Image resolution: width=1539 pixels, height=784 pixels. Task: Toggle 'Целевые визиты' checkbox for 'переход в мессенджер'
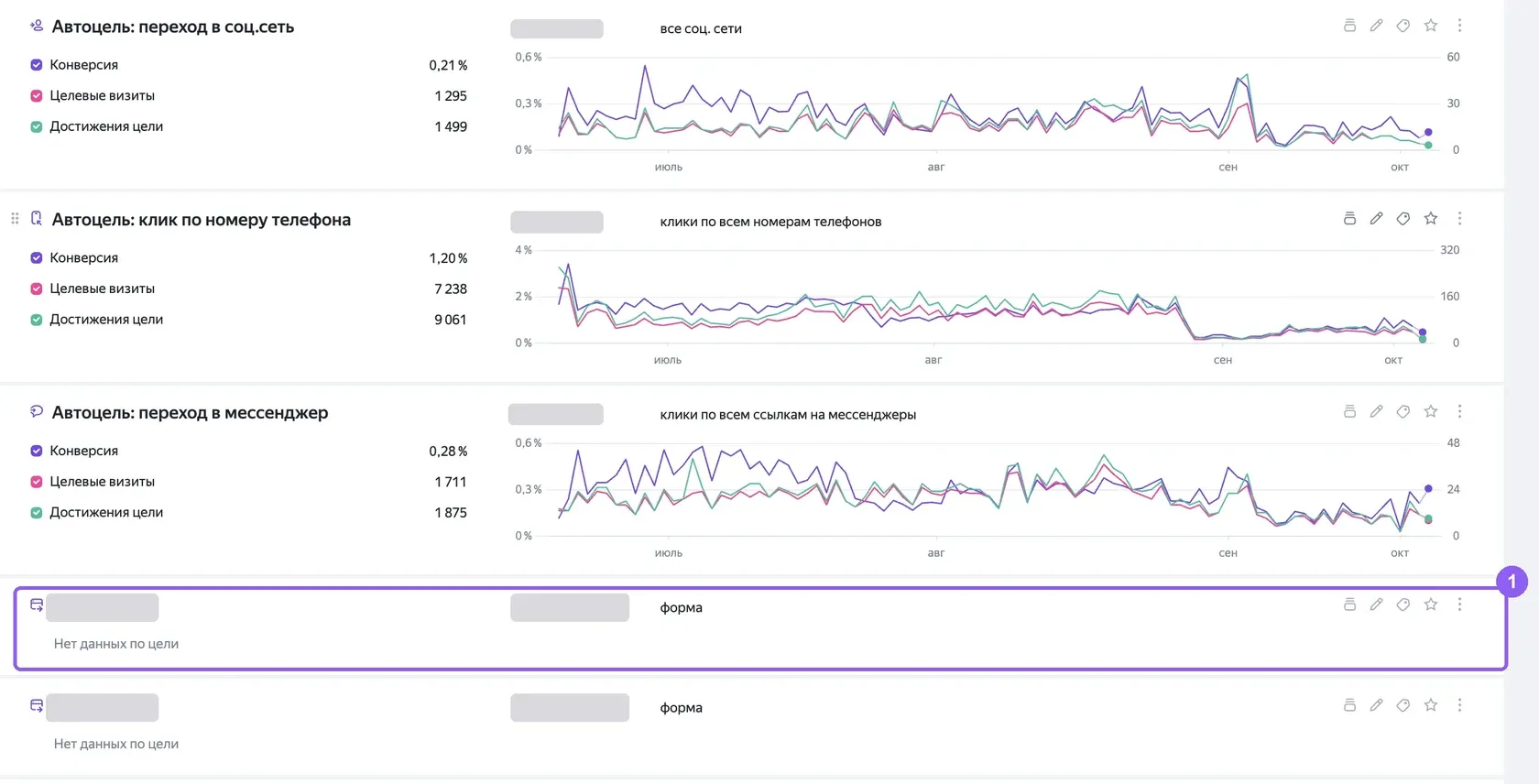[x=37, y=482]
